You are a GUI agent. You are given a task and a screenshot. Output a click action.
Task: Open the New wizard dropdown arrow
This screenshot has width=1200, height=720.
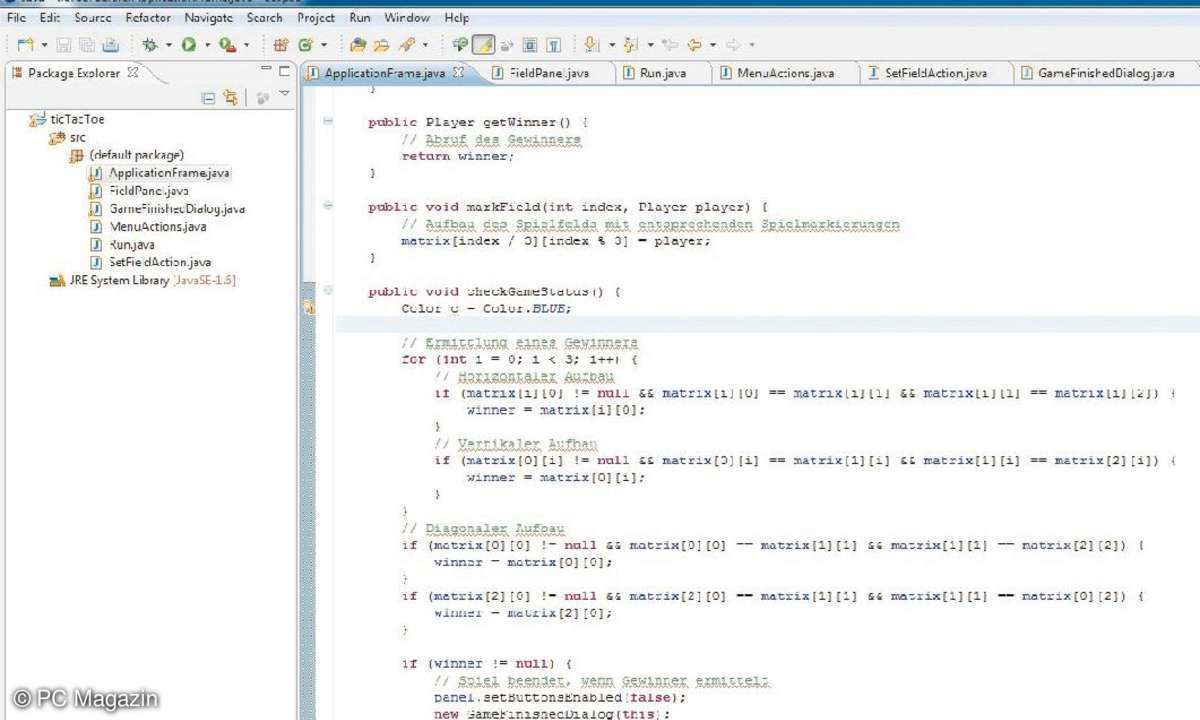(x=44, y=45)
